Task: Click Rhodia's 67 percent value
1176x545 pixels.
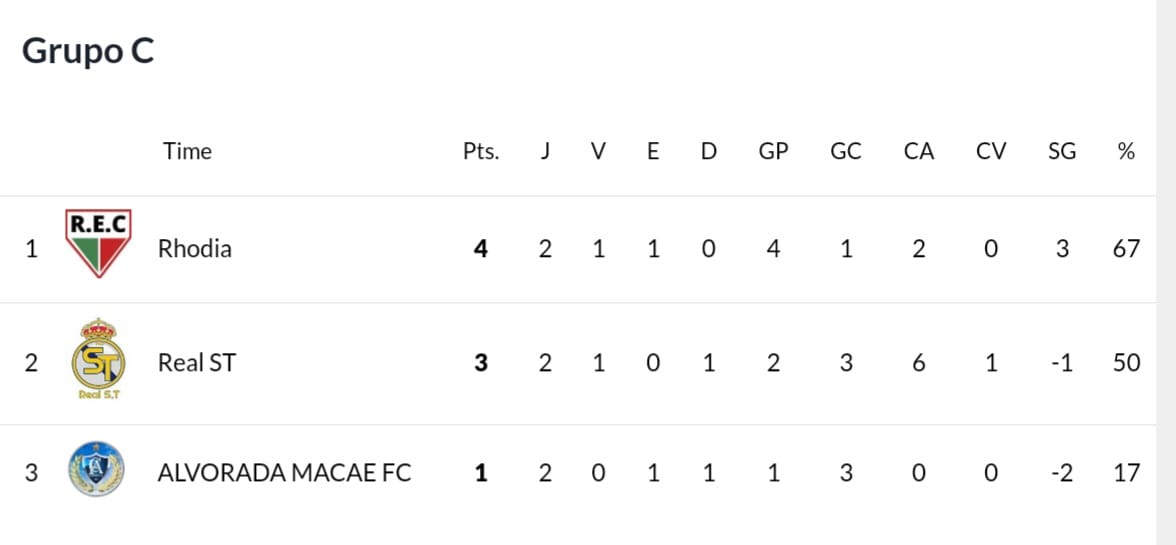Action: 1126,248
